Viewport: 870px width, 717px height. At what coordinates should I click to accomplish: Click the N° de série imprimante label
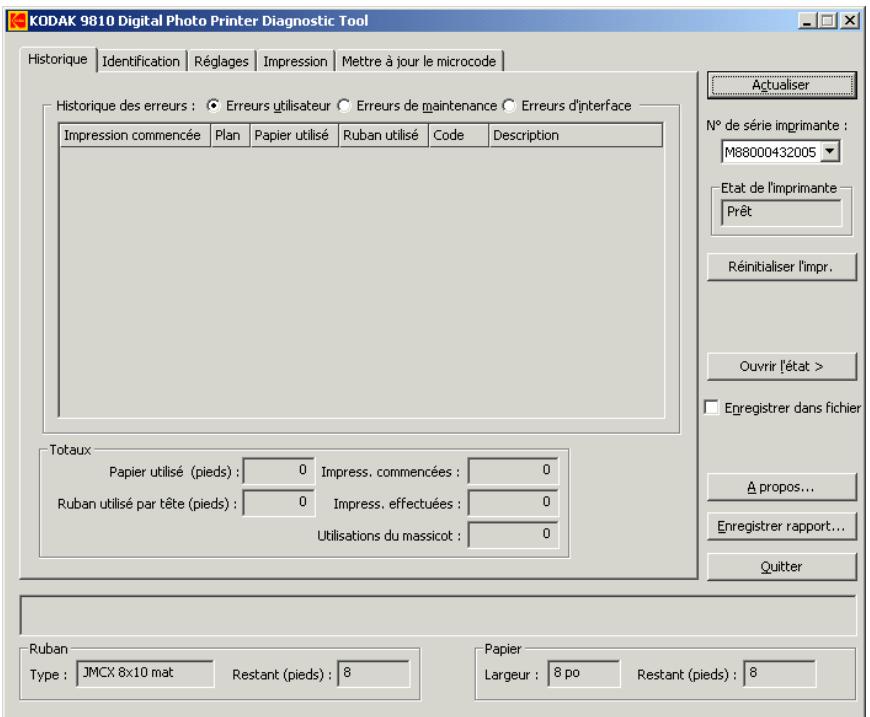tap(777, 125)
